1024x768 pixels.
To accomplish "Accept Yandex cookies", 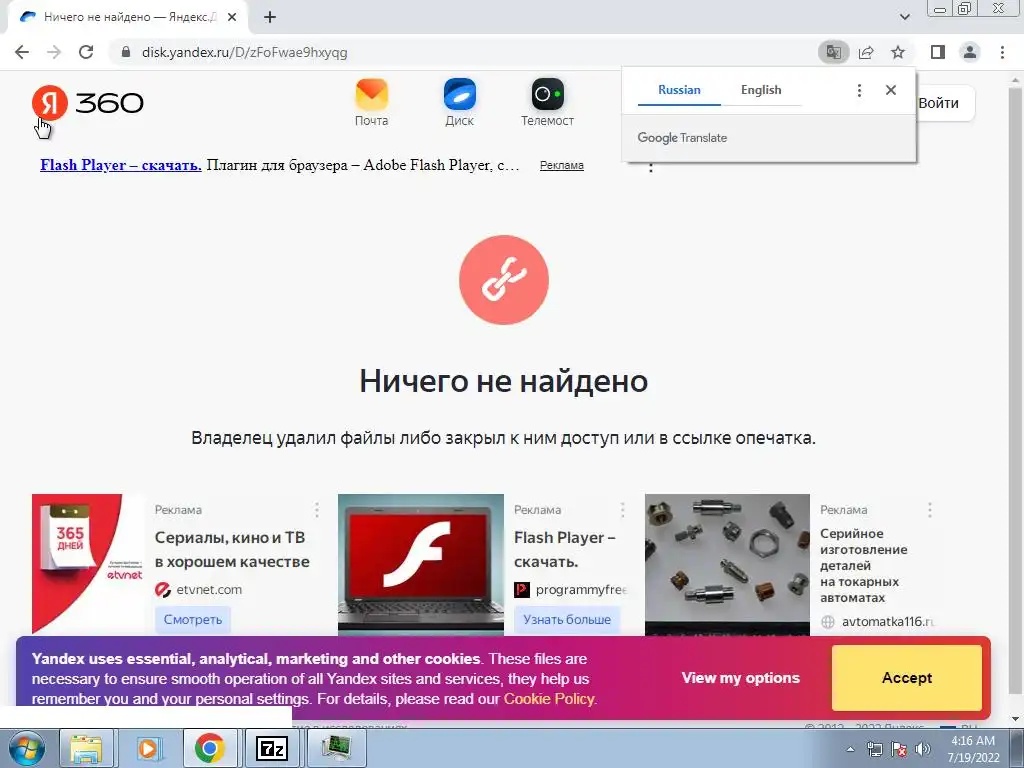I will 906,678.
